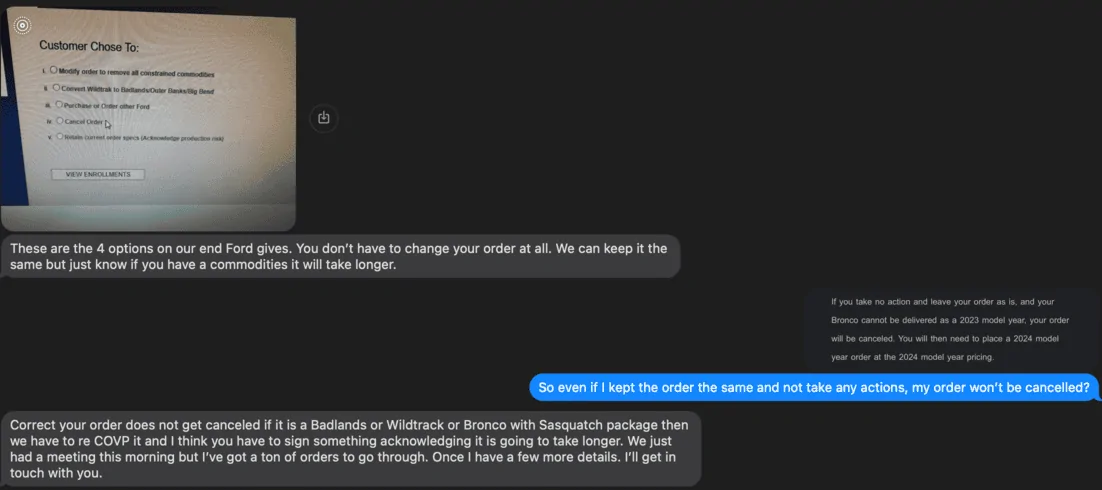Click the Acknowledge production risk text
The image size is (1102, 490).
coord(182,138)
